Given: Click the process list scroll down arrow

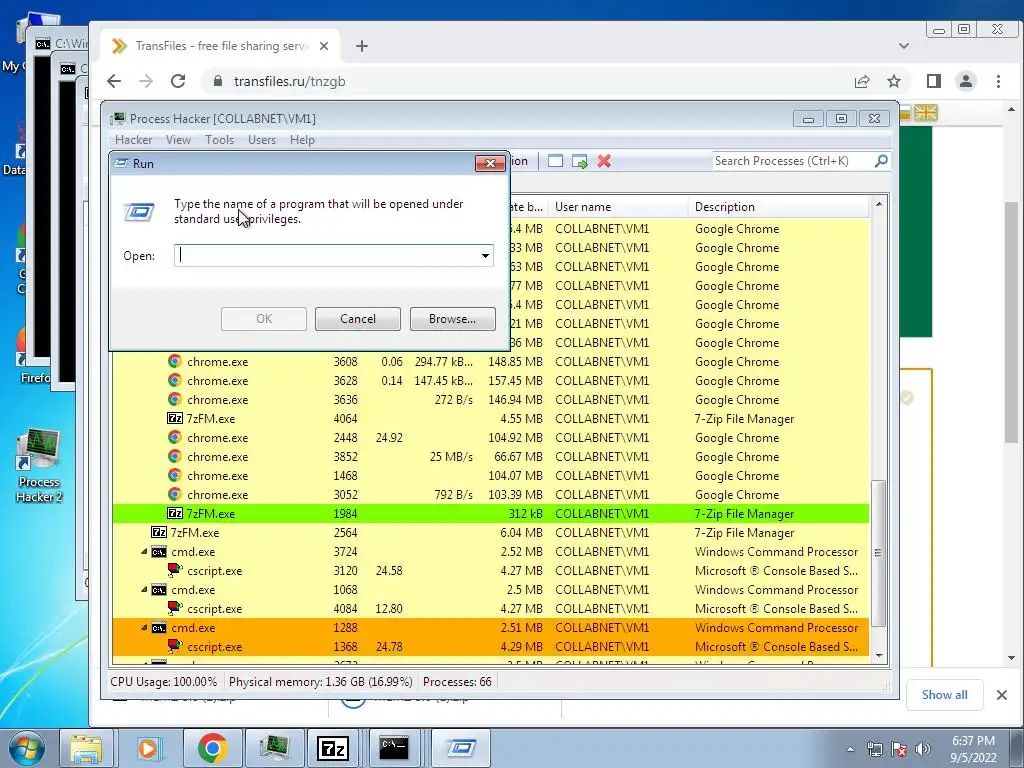Looking at the screenshot, I should click(x=878, y=656).
